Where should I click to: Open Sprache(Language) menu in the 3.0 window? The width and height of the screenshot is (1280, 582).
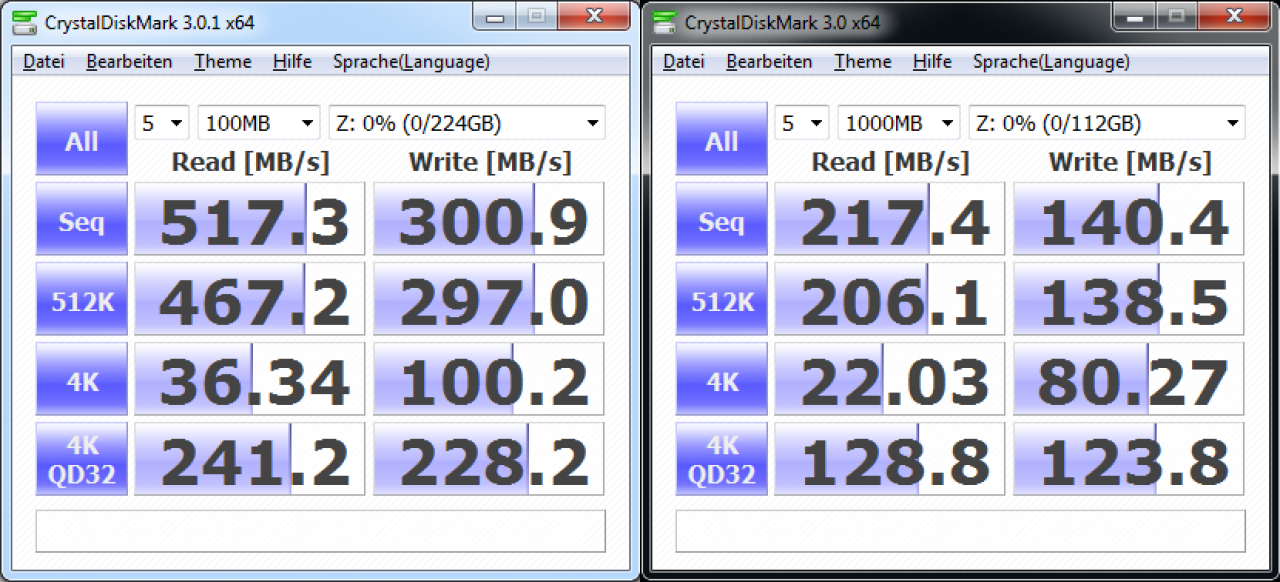coord(1051,62)
